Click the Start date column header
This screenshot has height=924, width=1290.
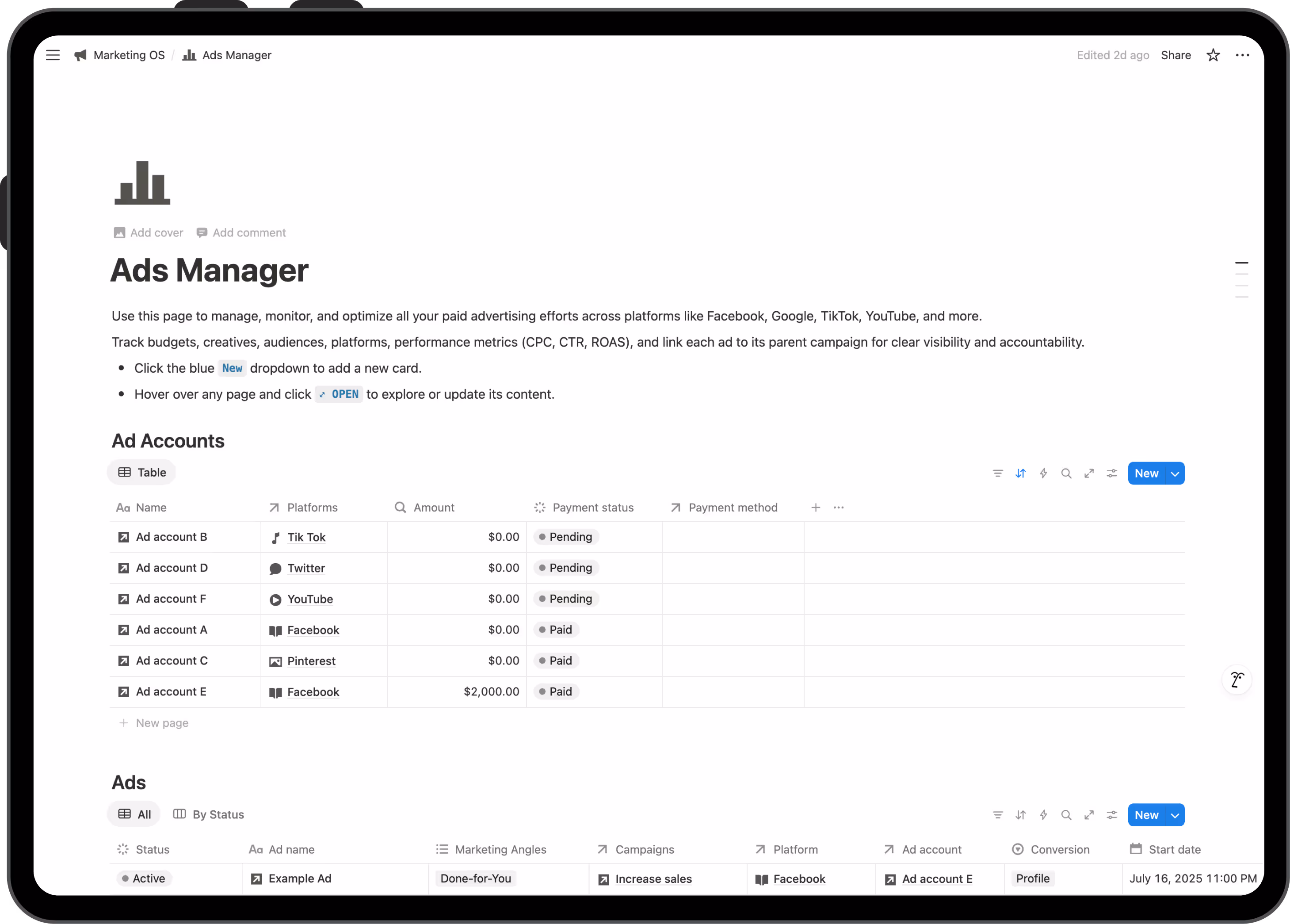coord(1165,849)
